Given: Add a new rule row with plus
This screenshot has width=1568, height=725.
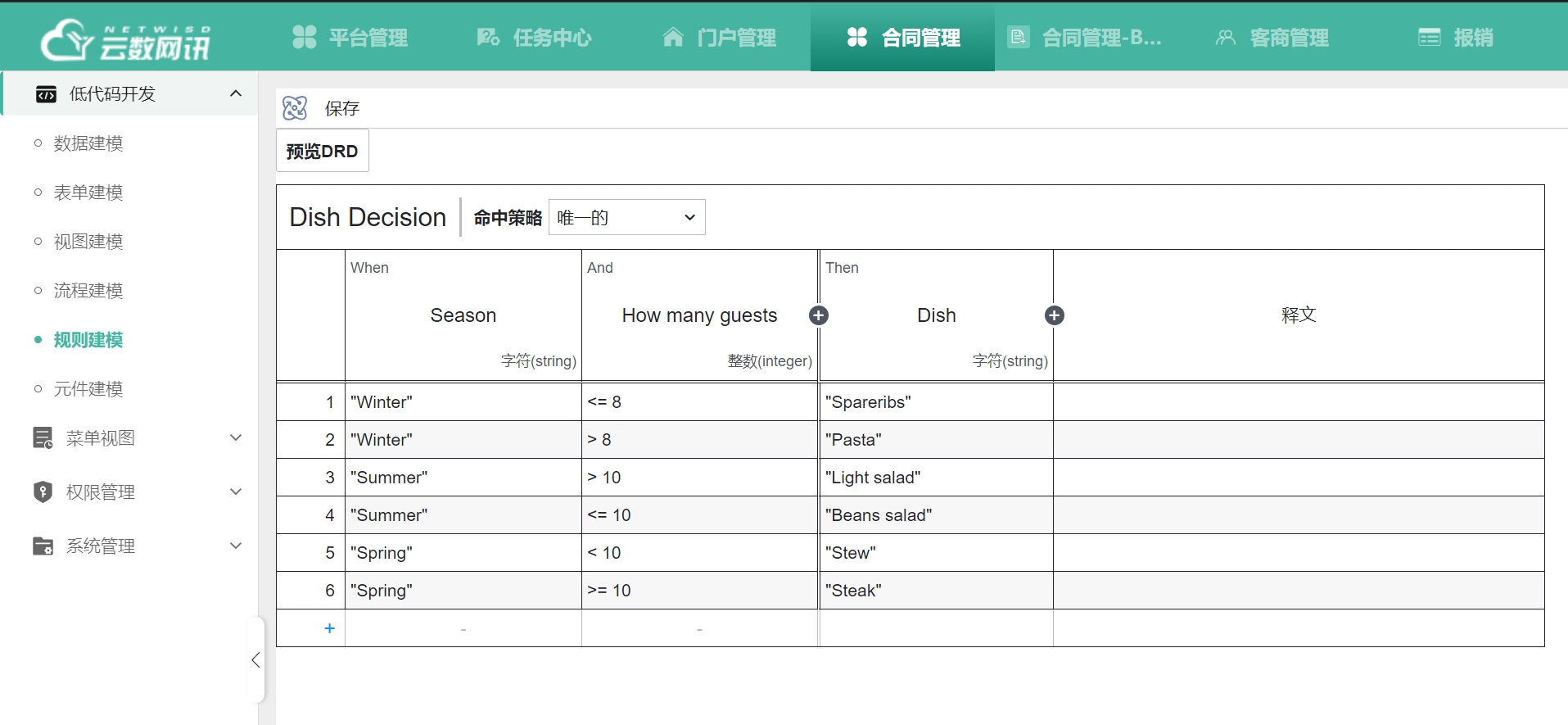Looking at the screenshot, I should (329, 628).
